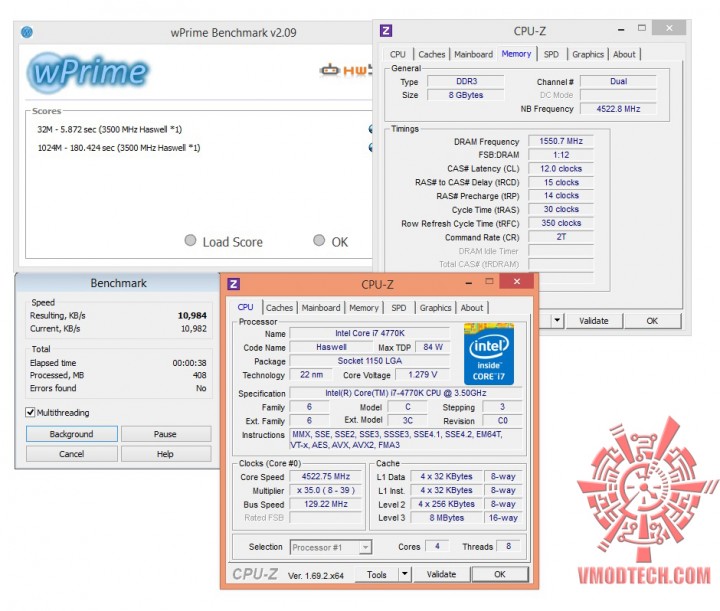Image resolution: width=720 pixels, height=611 pixels.
Task: Click the Core Speed 4522.75 MHz value
Action: (326, 476)
